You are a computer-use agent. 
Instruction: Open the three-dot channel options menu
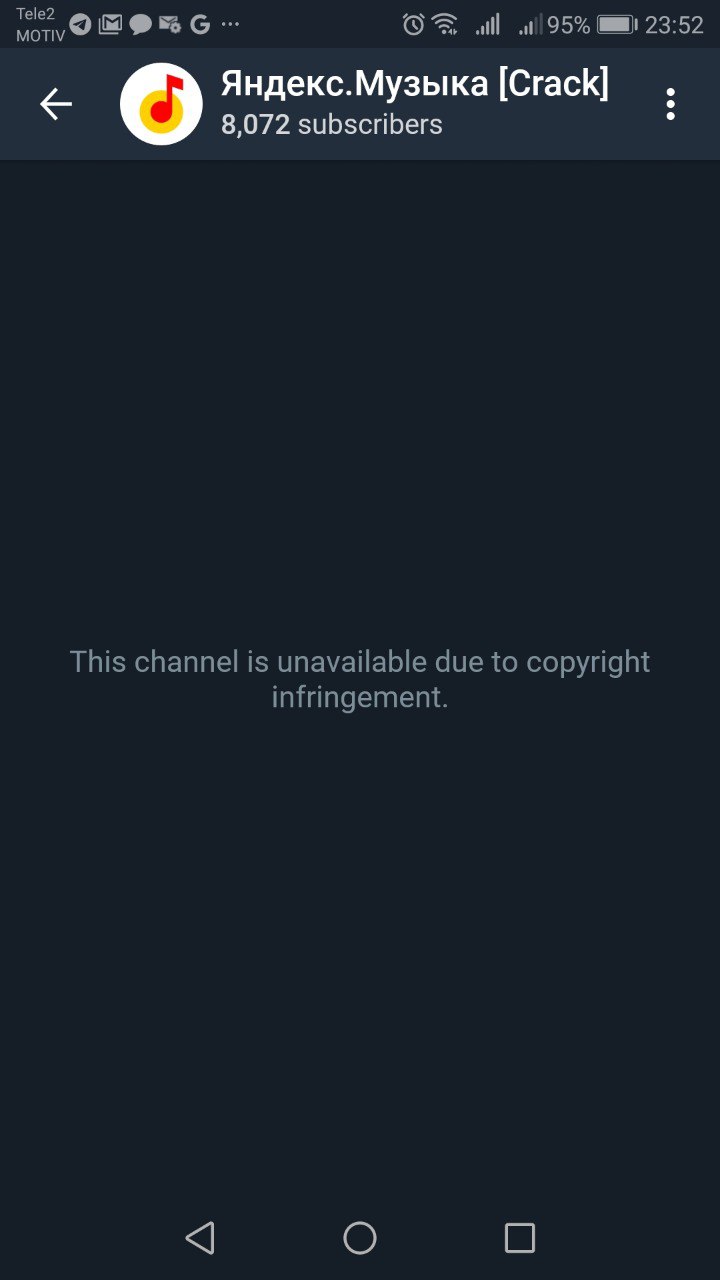click(x=670, y=104)
